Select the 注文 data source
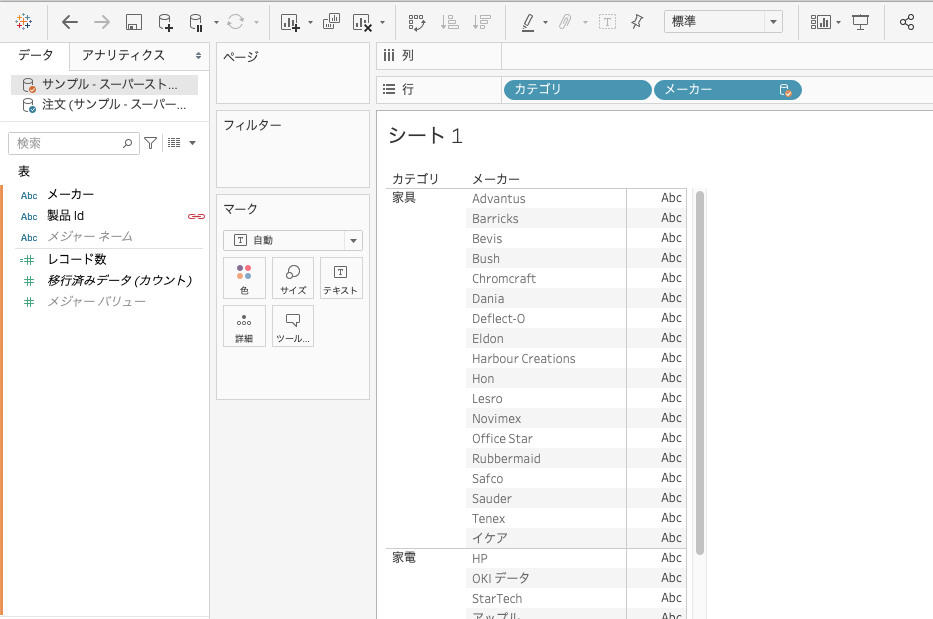 pyautogui.click(x=104, y=105)
